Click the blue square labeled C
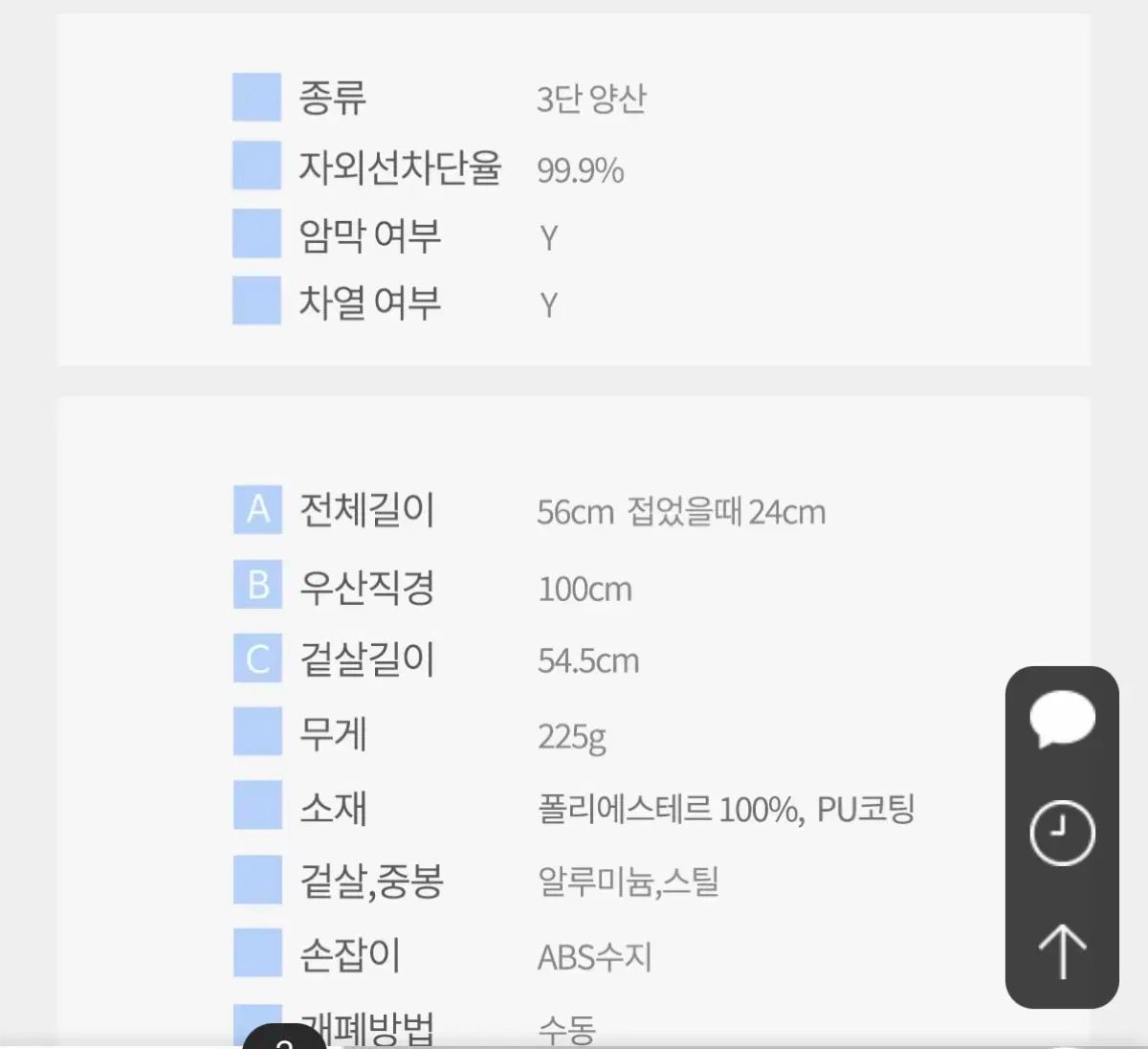This screenshot has width=1148, height=1049. [257, 658]
